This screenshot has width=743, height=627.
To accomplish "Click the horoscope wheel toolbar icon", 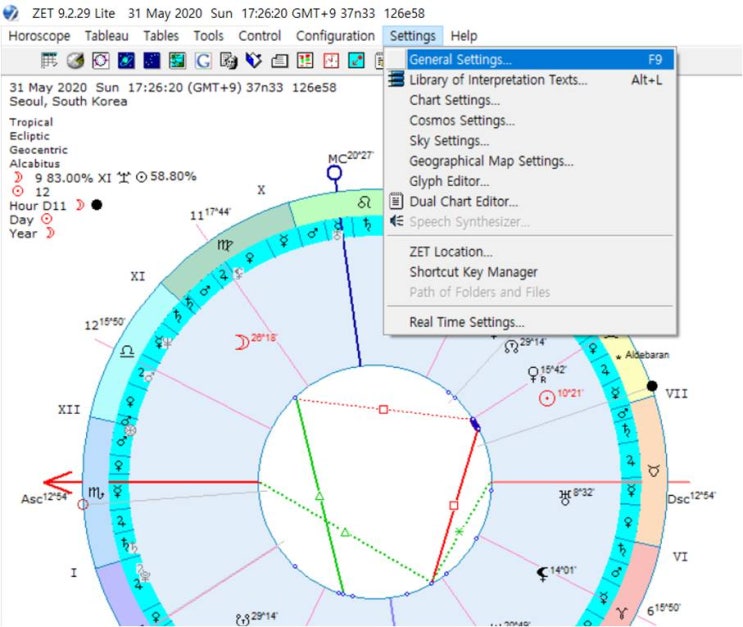I will 100,61.
